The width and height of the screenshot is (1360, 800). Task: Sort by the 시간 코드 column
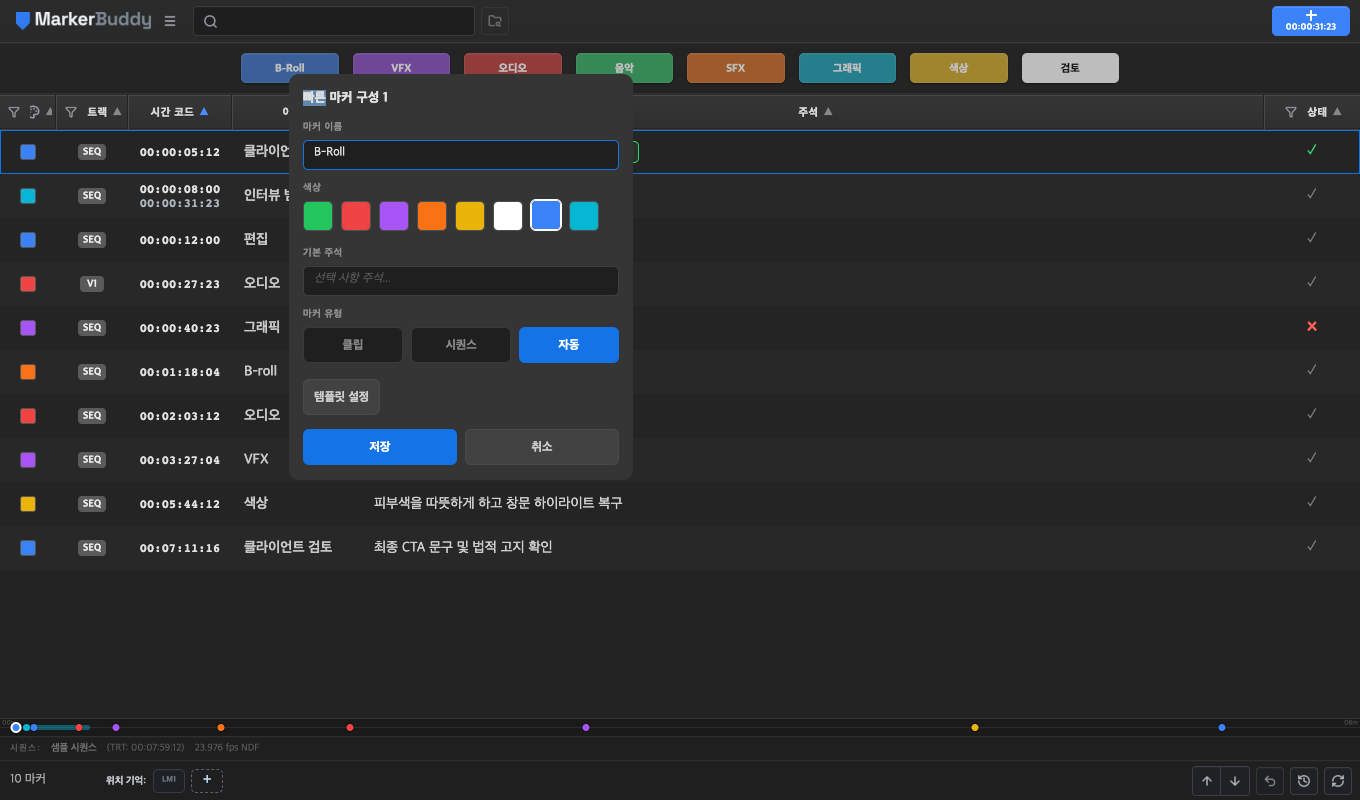coord(179,112)
